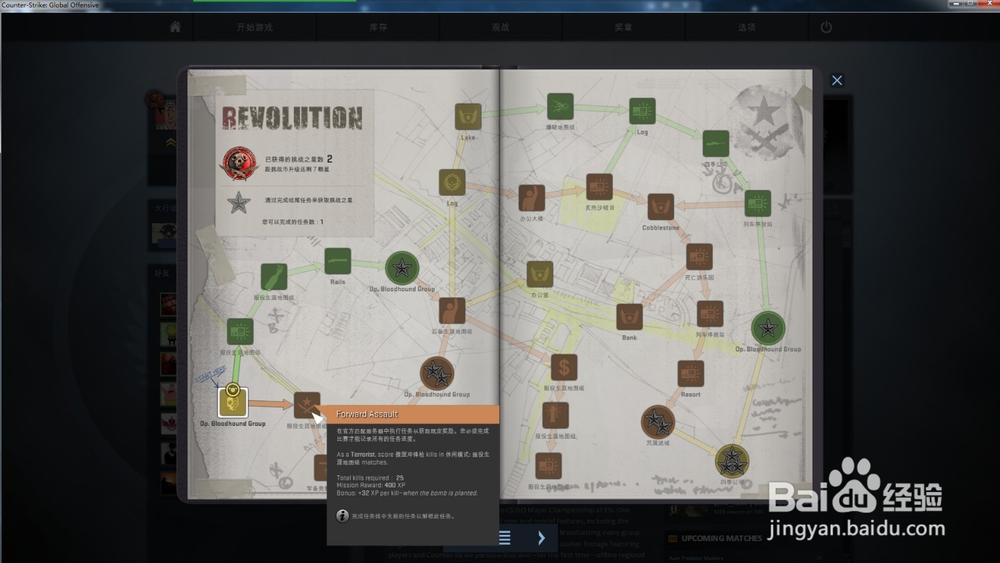Select the highlighted start Op. Bloodhound Group node
The image size is (1000, 563).
pos(232,402)
